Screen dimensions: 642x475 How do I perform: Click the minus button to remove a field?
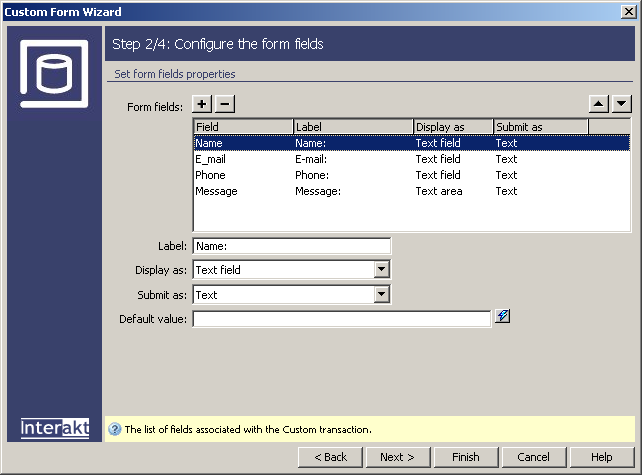coord(225,104)
